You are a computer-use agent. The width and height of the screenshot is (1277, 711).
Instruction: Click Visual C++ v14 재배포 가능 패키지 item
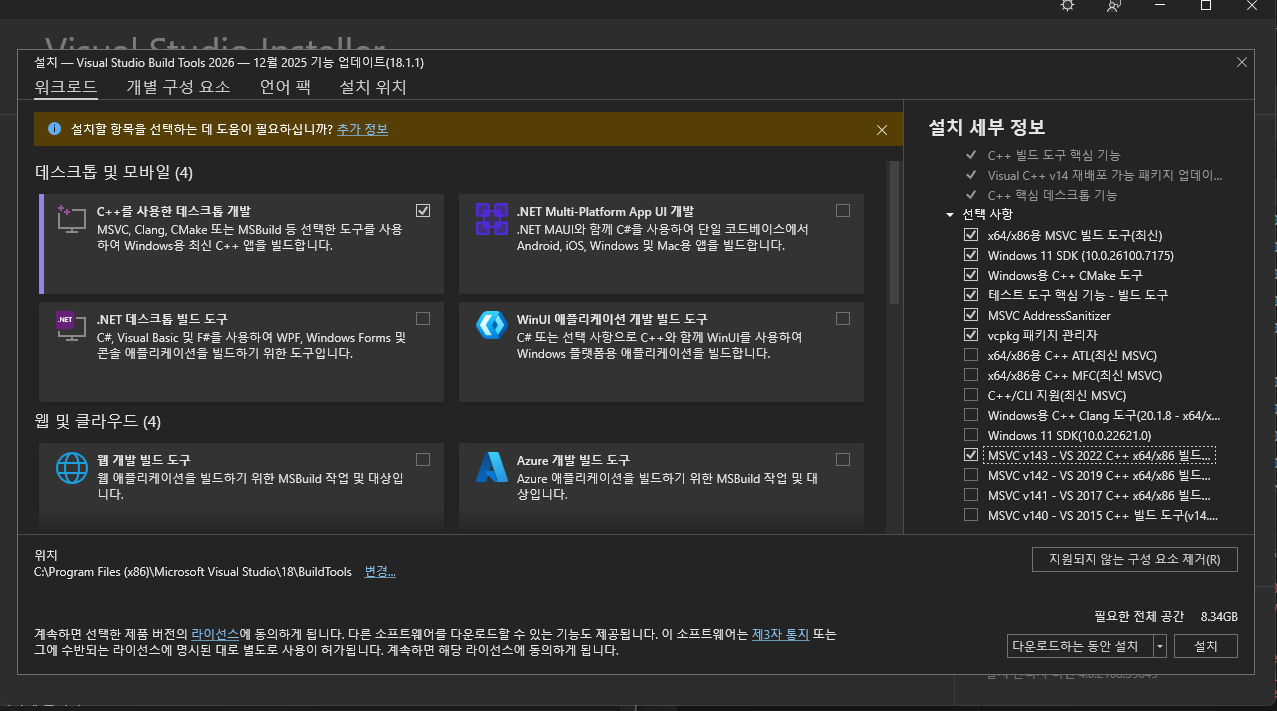point(1105,175)
